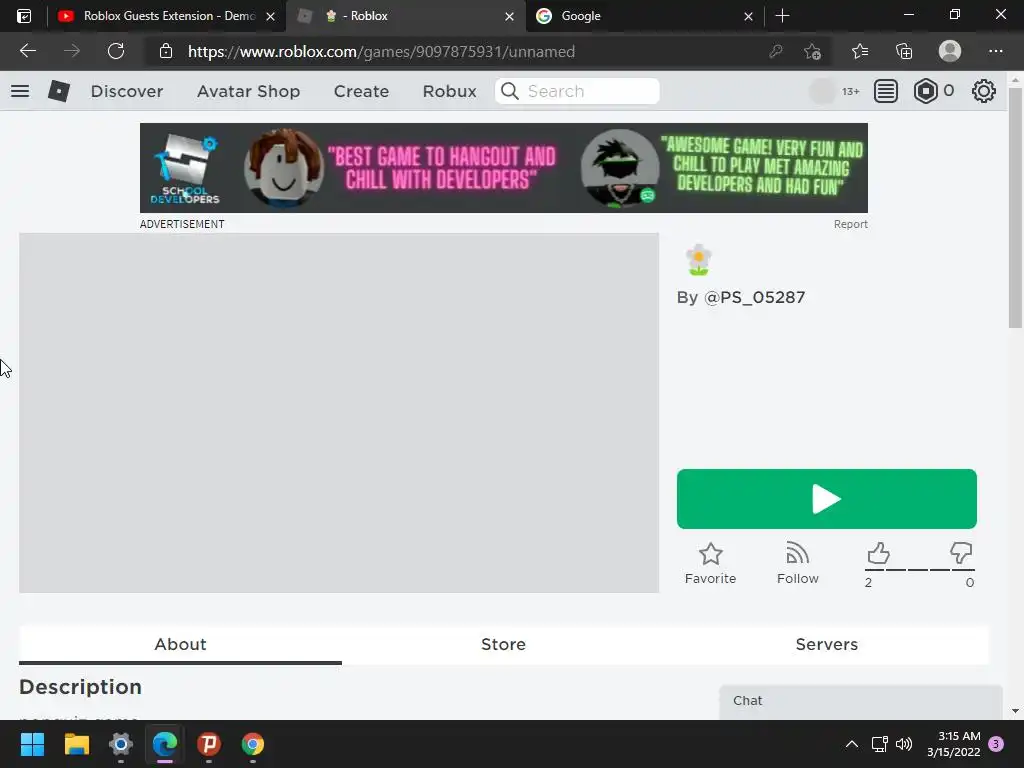Give the game a thumbs up

(878, 554)
